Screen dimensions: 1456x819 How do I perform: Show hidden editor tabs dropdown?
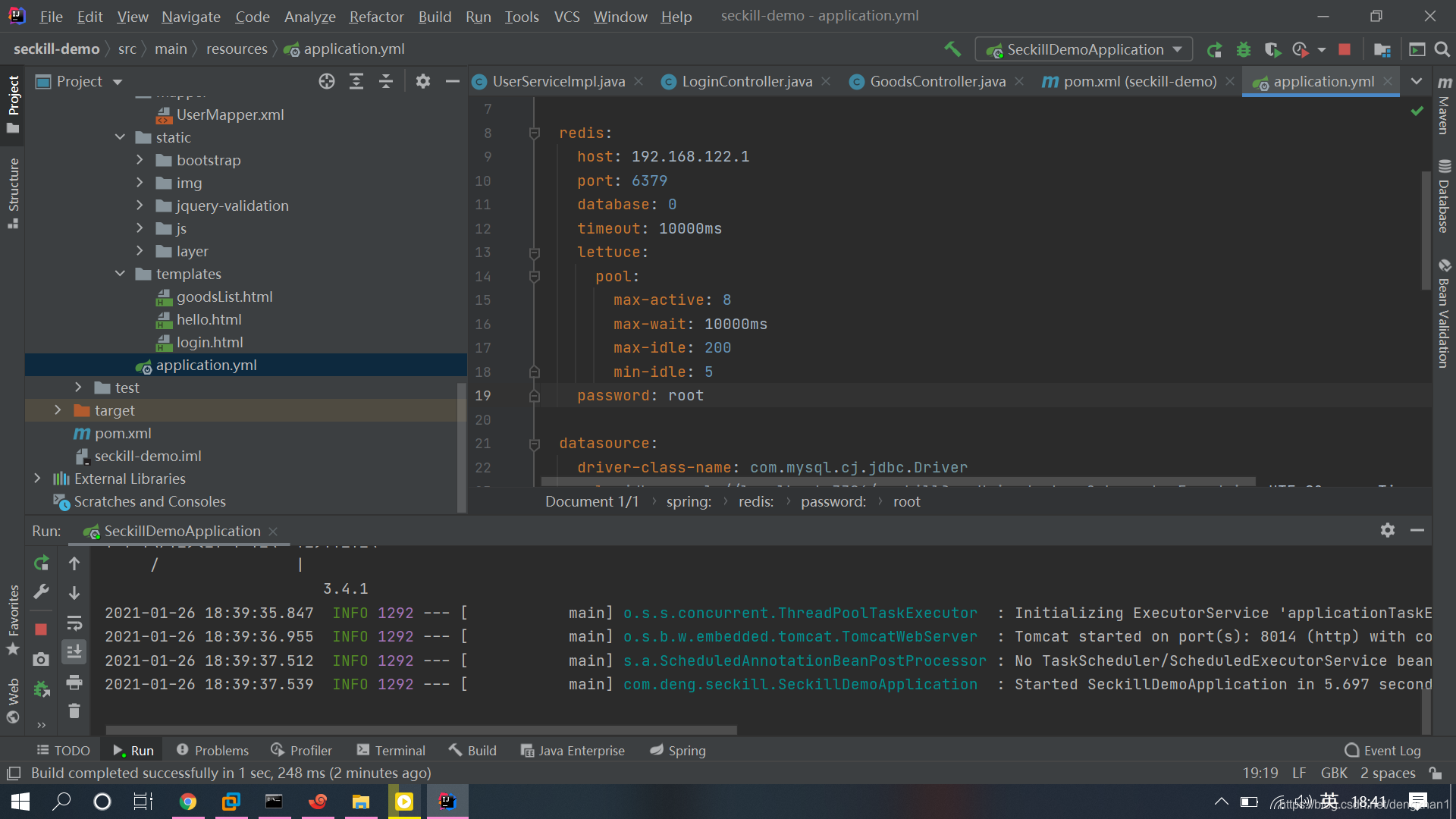tap(1416, 81)
